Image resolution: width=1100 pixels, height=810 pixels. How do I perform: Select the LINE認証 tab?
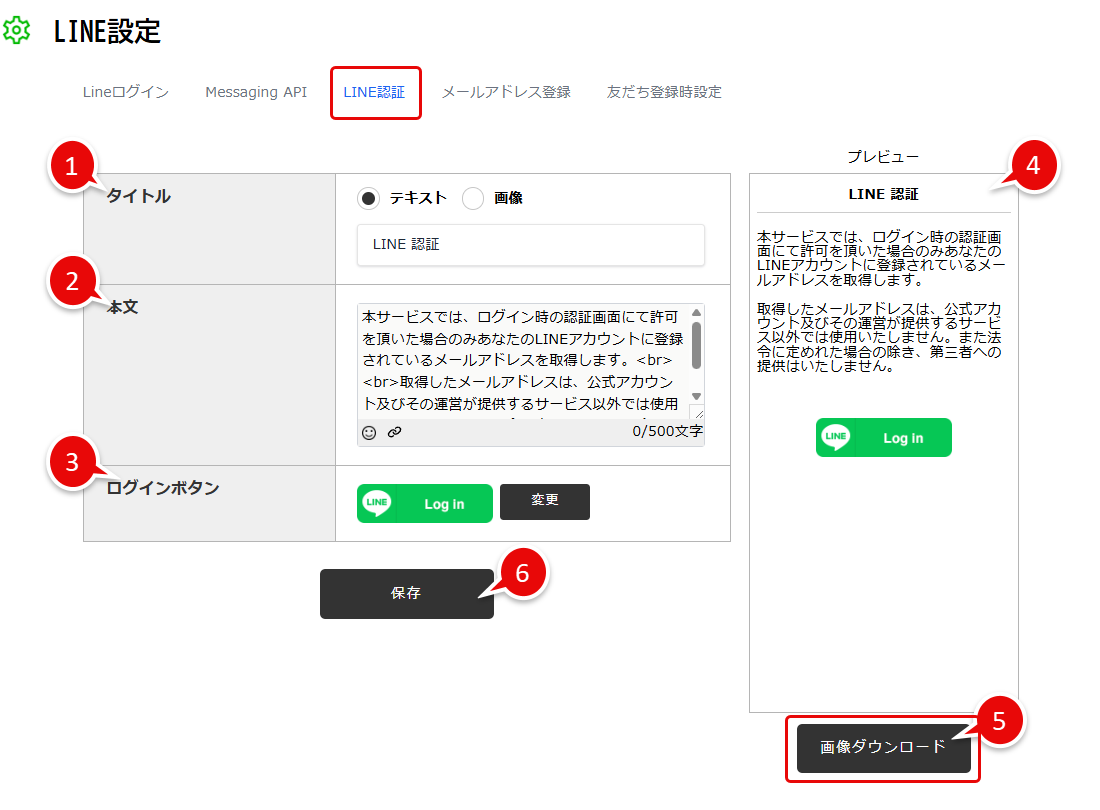[376, 91]
